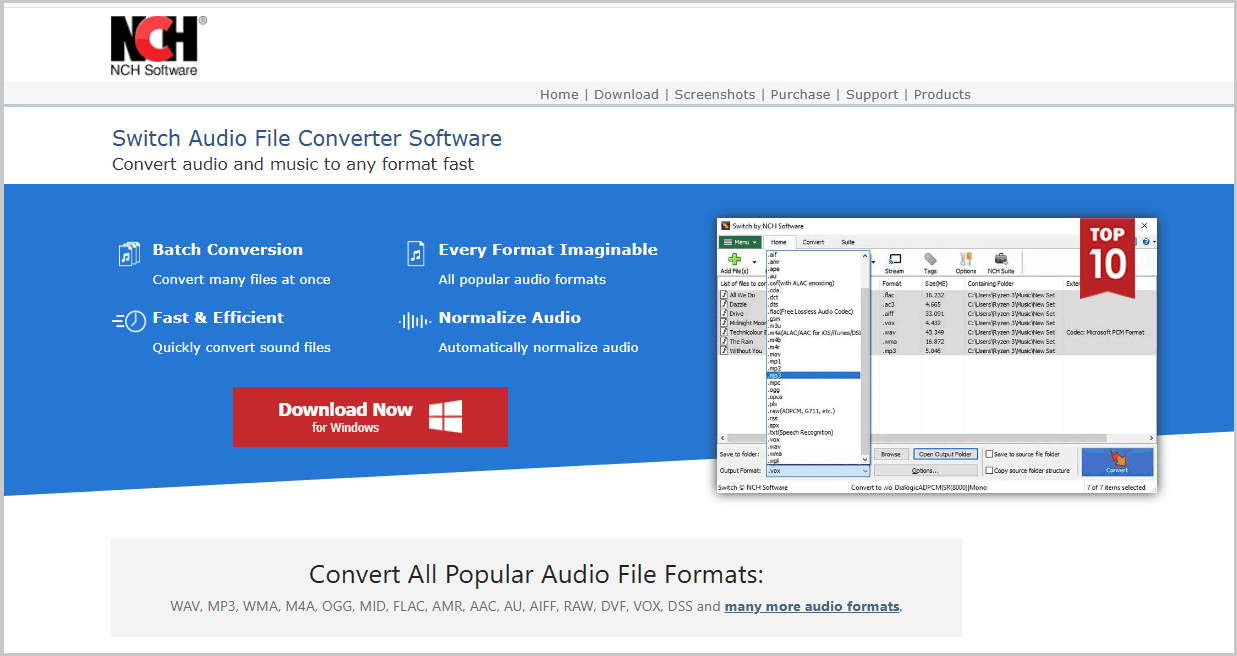Choose .ogg in the format list

tap(813, 390)
